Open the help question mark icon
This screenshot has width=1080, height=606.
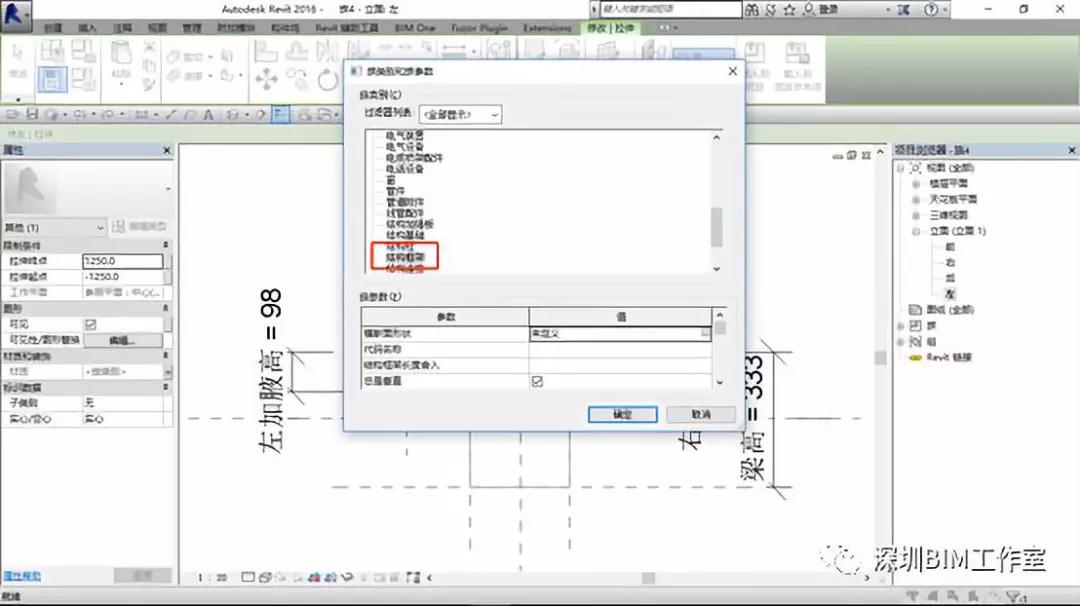931,10
